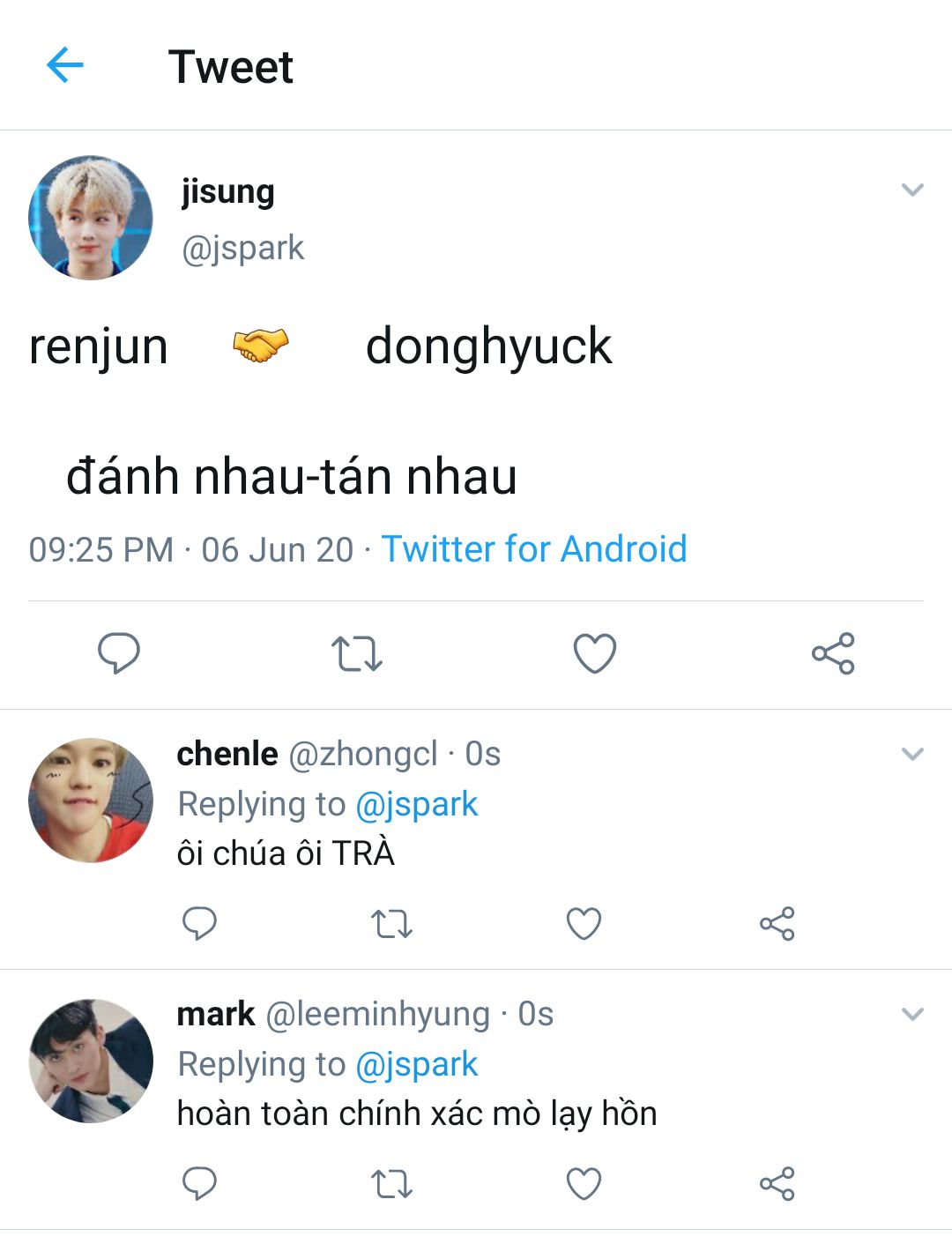Expand options chevron on chenle's reply
The width and height of the screenshot is (952, 1244).
click(x=912, y=754)
